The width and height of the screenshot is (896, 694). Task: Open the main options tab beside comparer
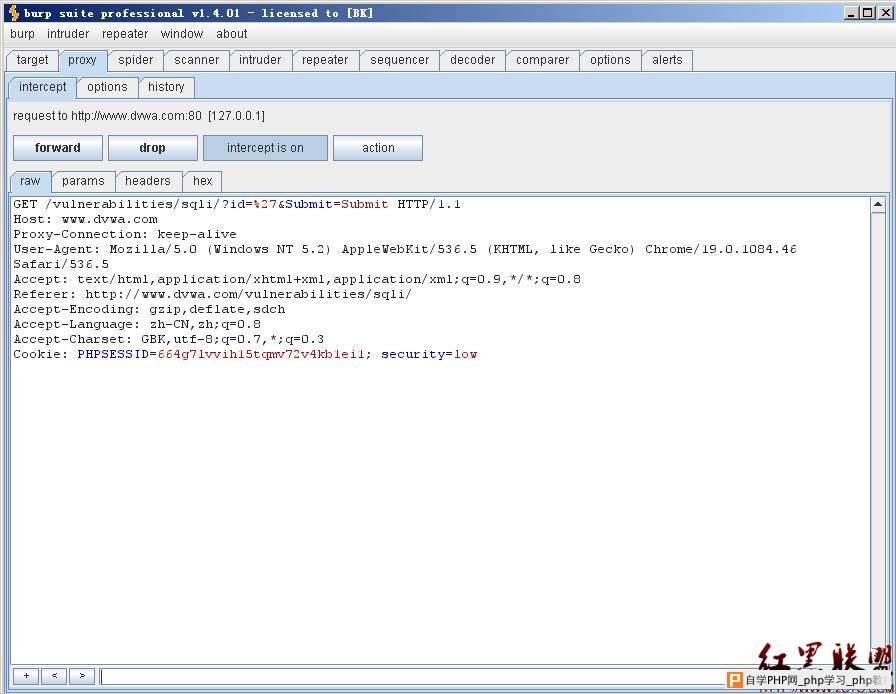click(x=610, y=60)
